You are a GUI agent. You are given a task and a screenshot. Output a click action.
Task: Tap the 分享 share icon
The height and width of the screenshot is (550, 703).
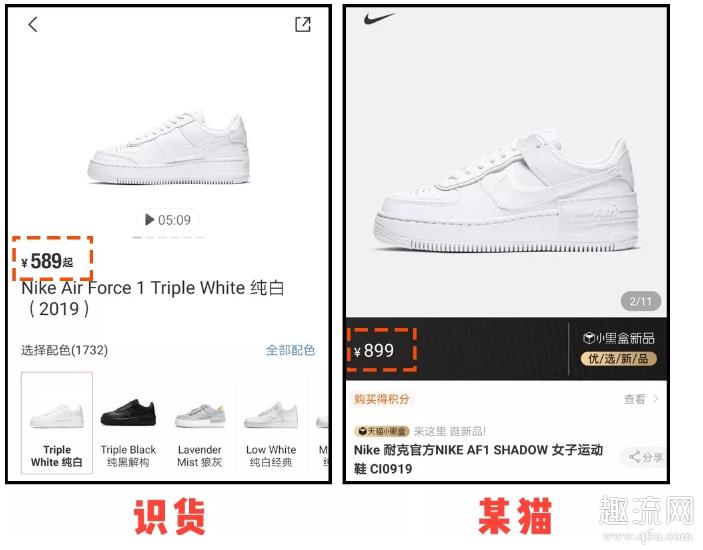click(645, 457)
